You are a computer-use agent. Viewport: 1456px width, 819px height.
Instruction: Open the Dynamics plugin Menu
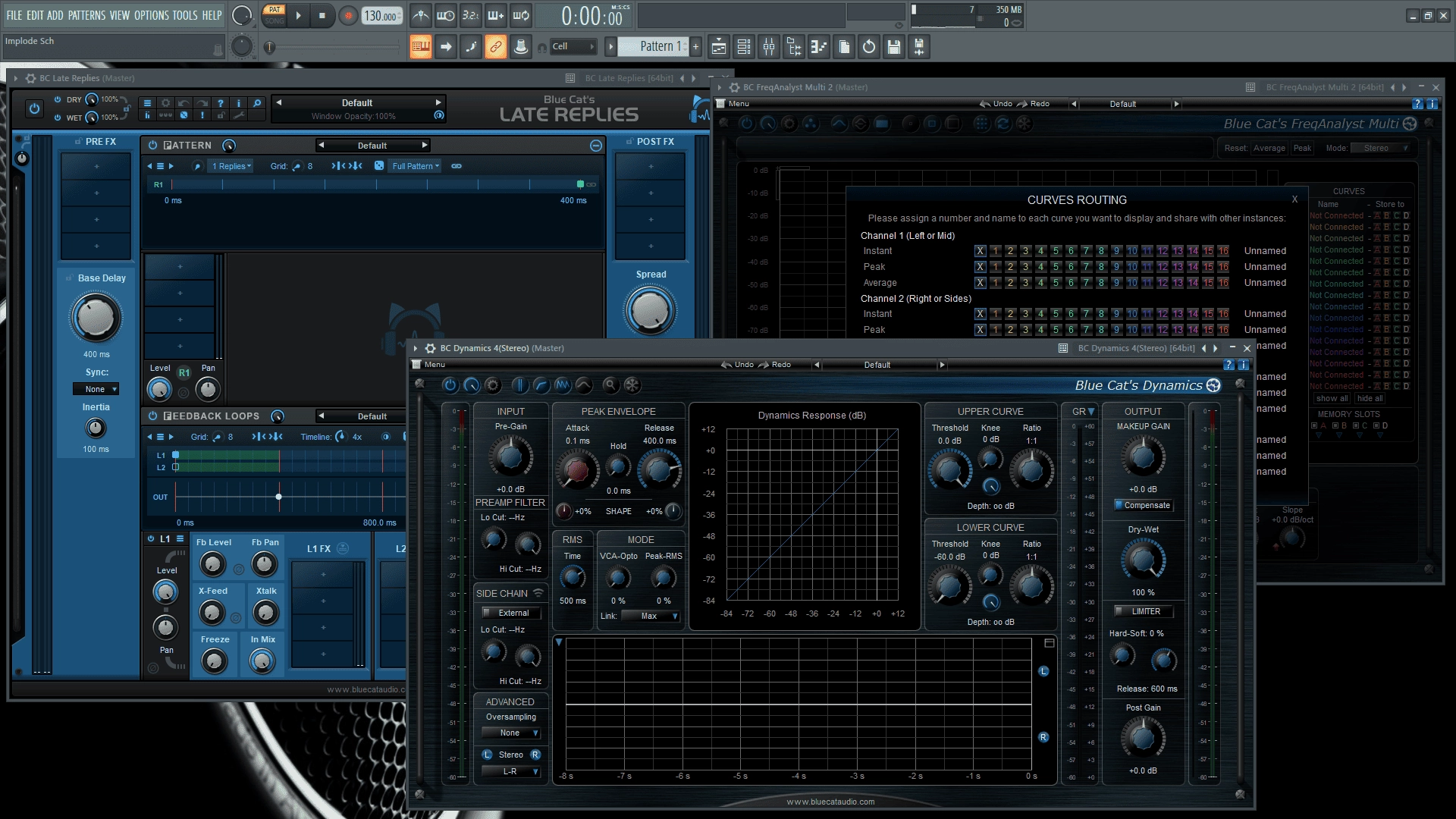click(435, 365)
